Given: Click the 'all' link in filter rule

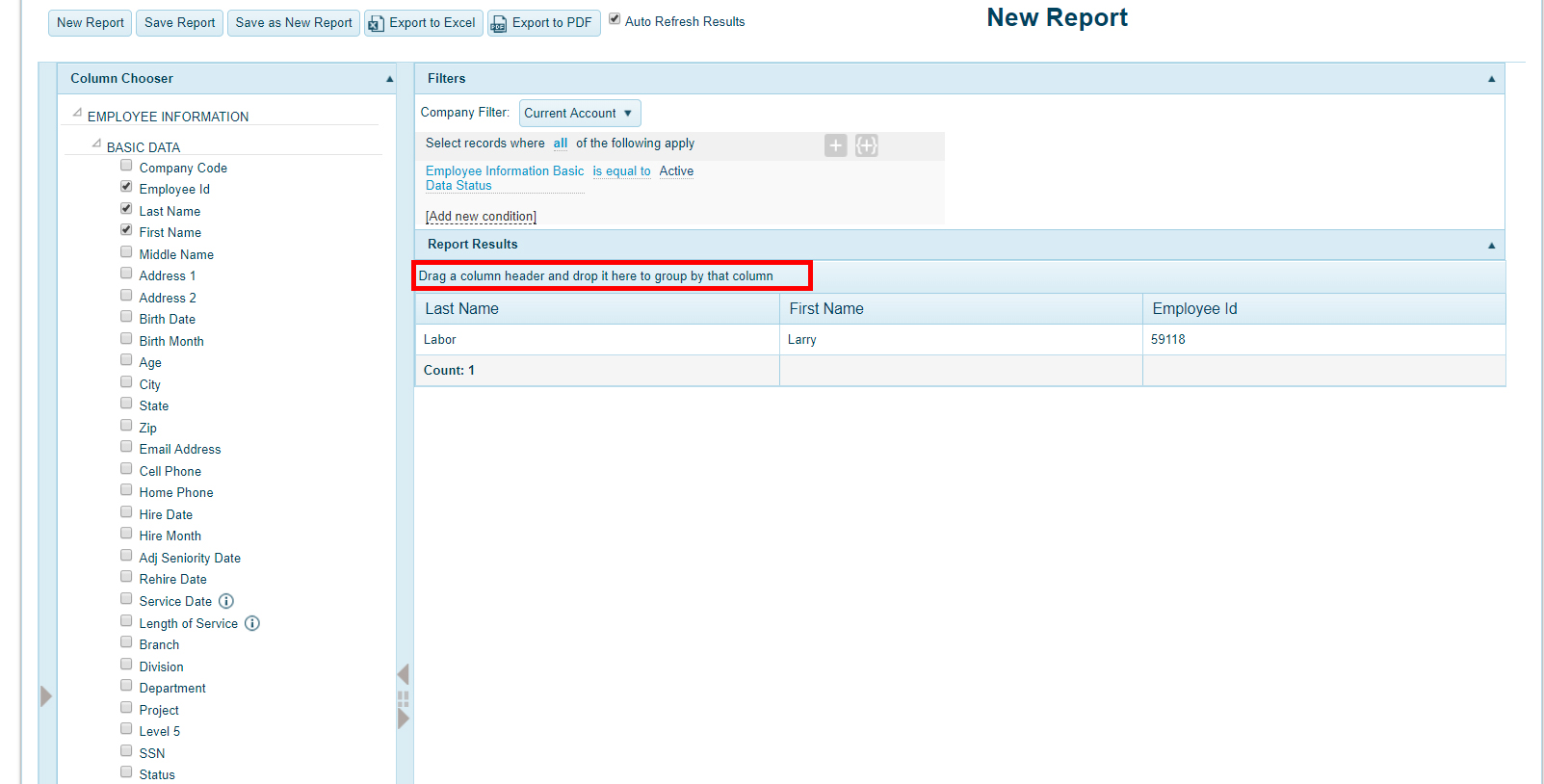Looking at the screenshot, I should click(x=561, y=144).
